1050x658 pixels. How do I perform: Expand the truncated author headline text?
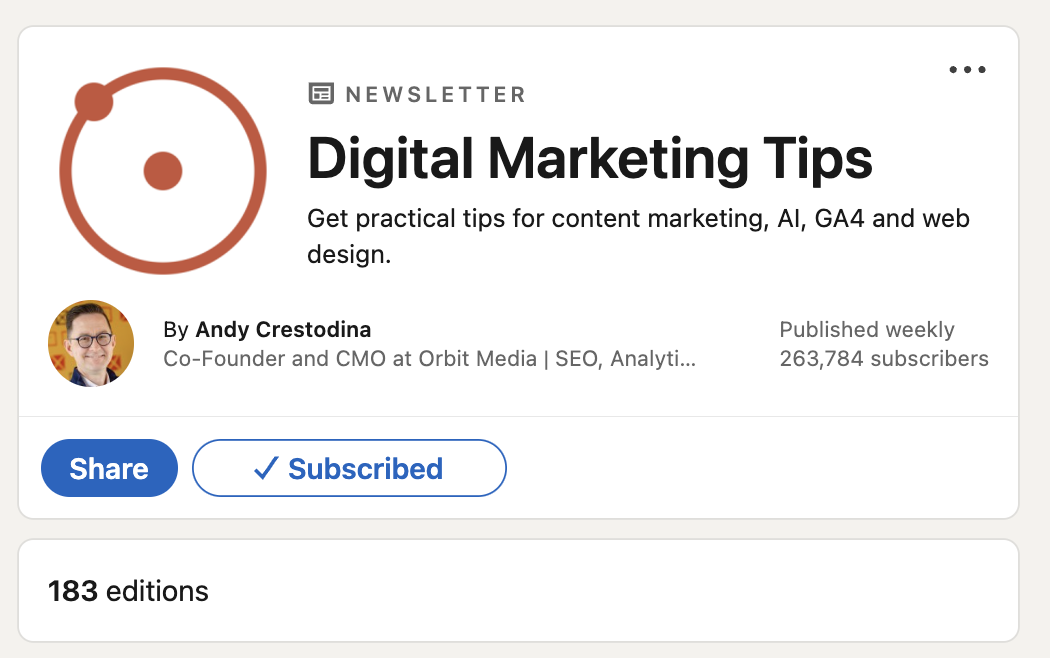[x=430, y=358]
